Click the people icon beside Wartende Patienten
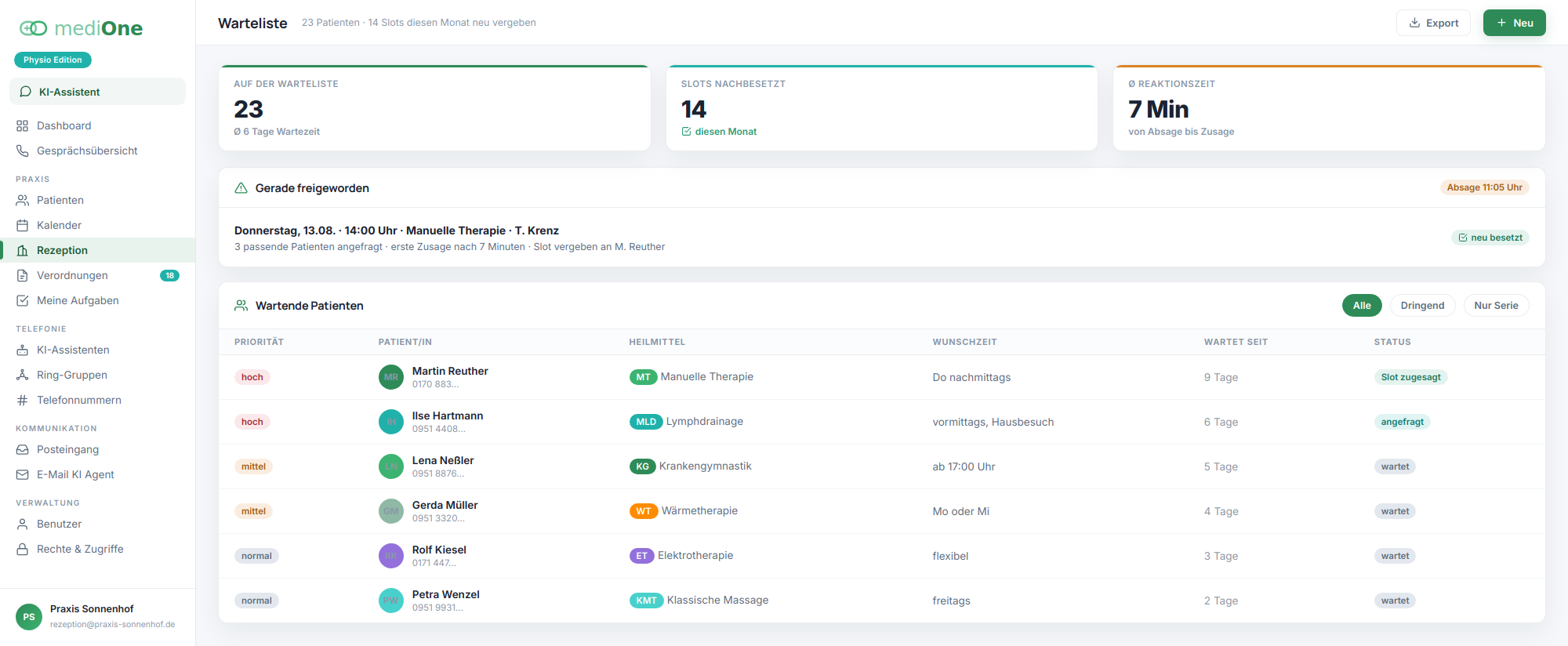The image size is (1568, 646). point(241,306)
